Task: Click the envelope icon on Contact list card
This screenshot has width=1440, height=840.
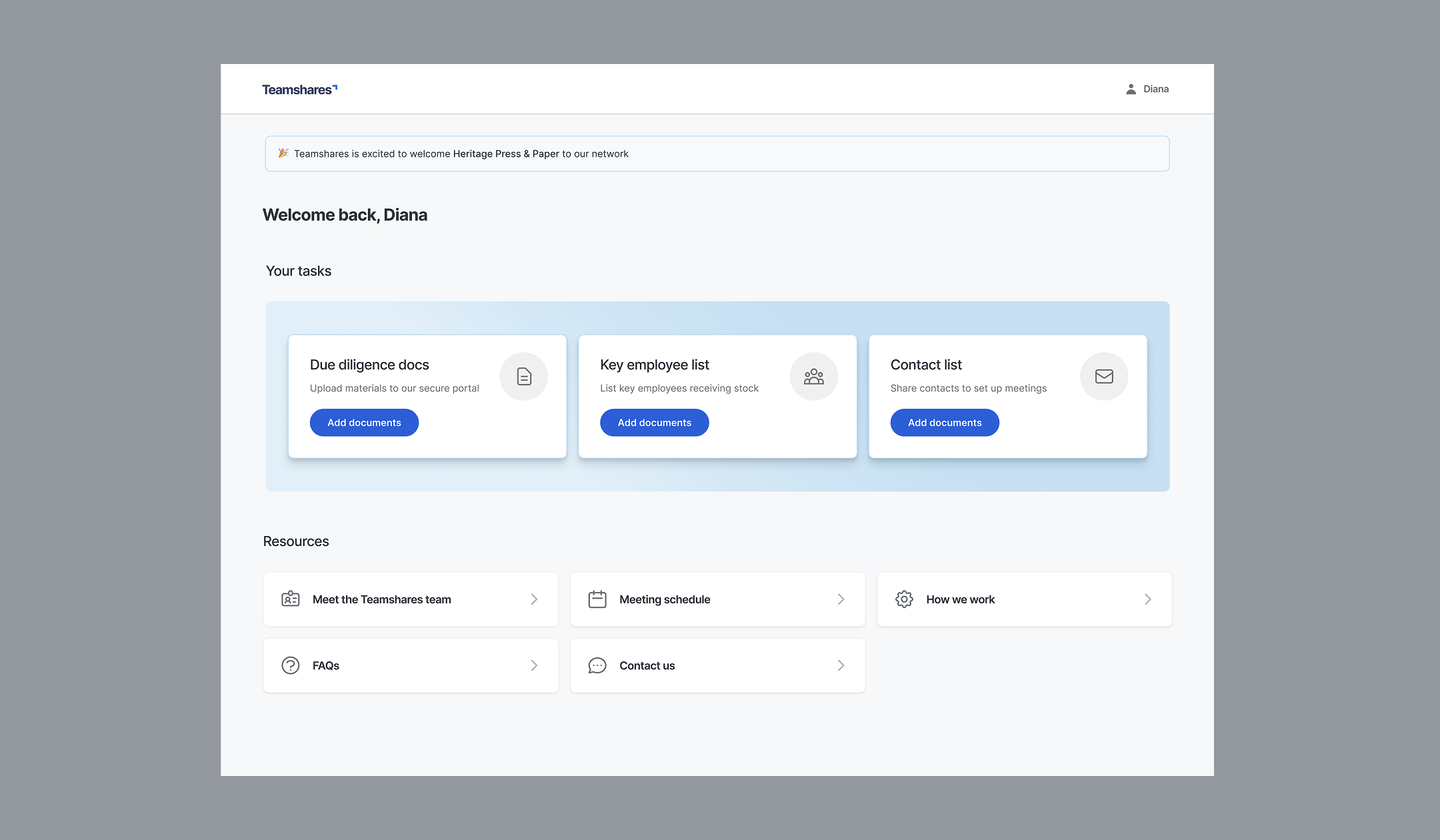Action: (1104, 377)
